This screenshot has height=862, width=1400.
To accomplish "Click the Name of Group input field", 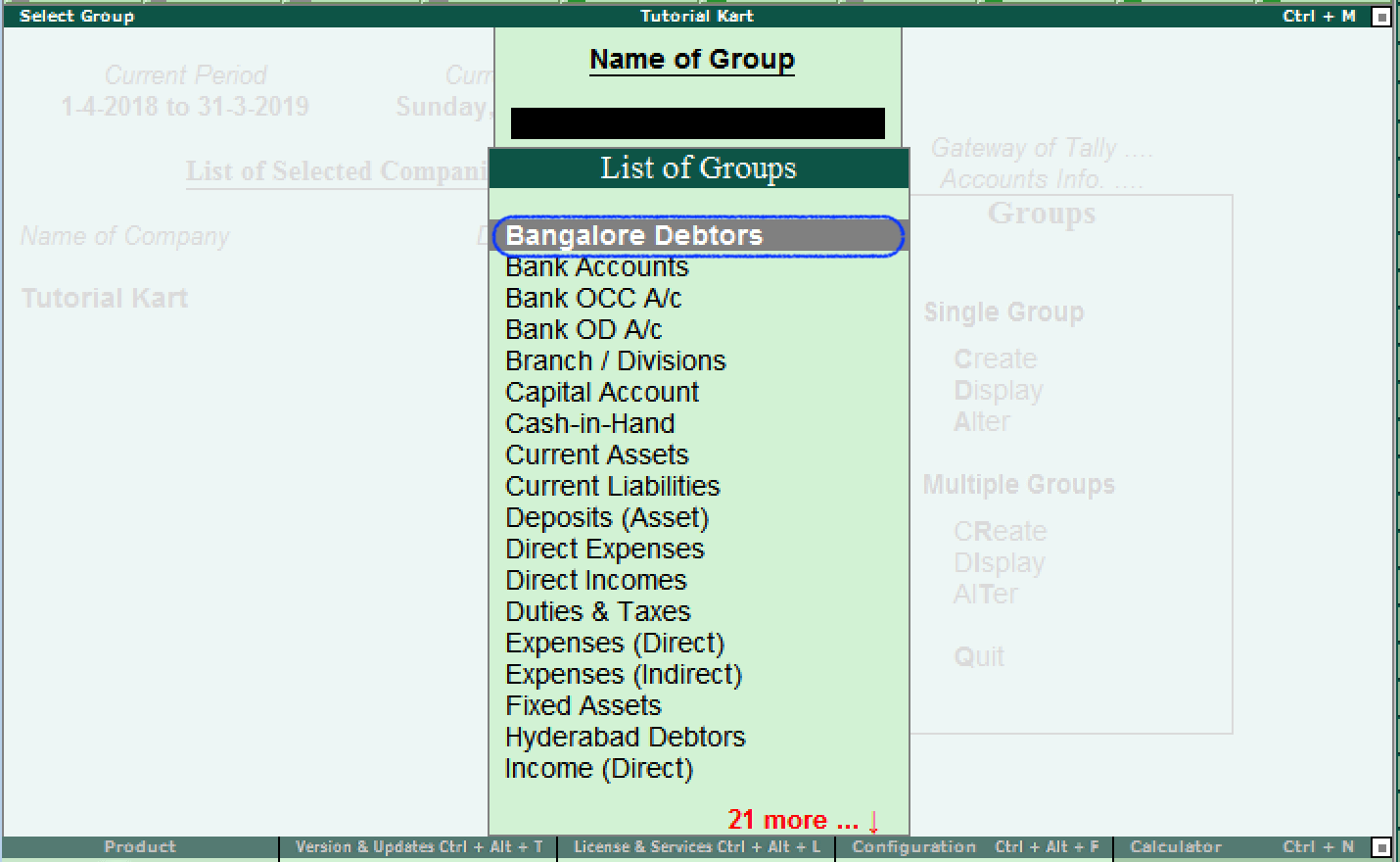I will 696,122.
